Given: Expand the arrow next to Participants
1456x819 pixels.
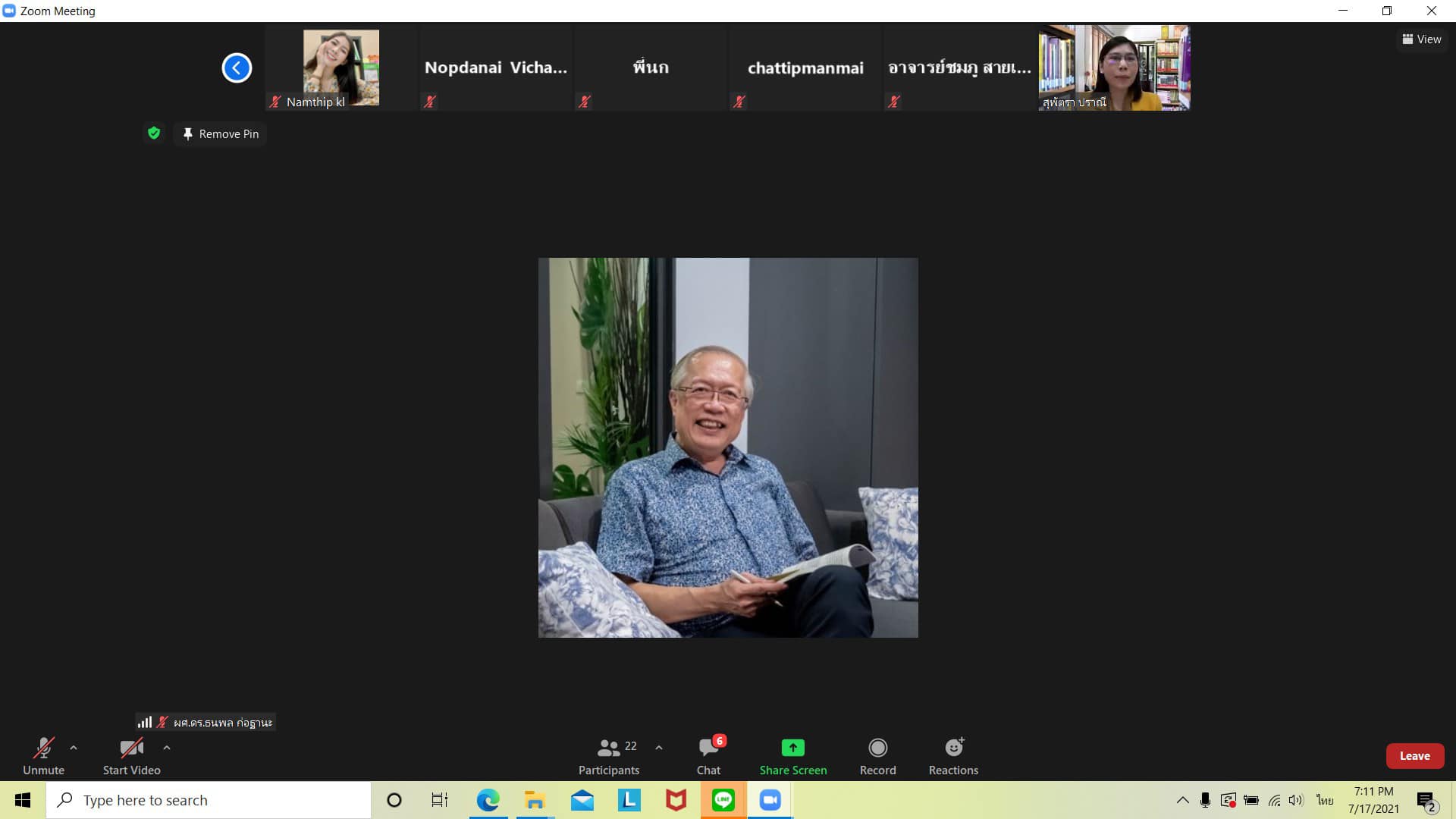Looking at the screenshot, I should coord(659,748).
